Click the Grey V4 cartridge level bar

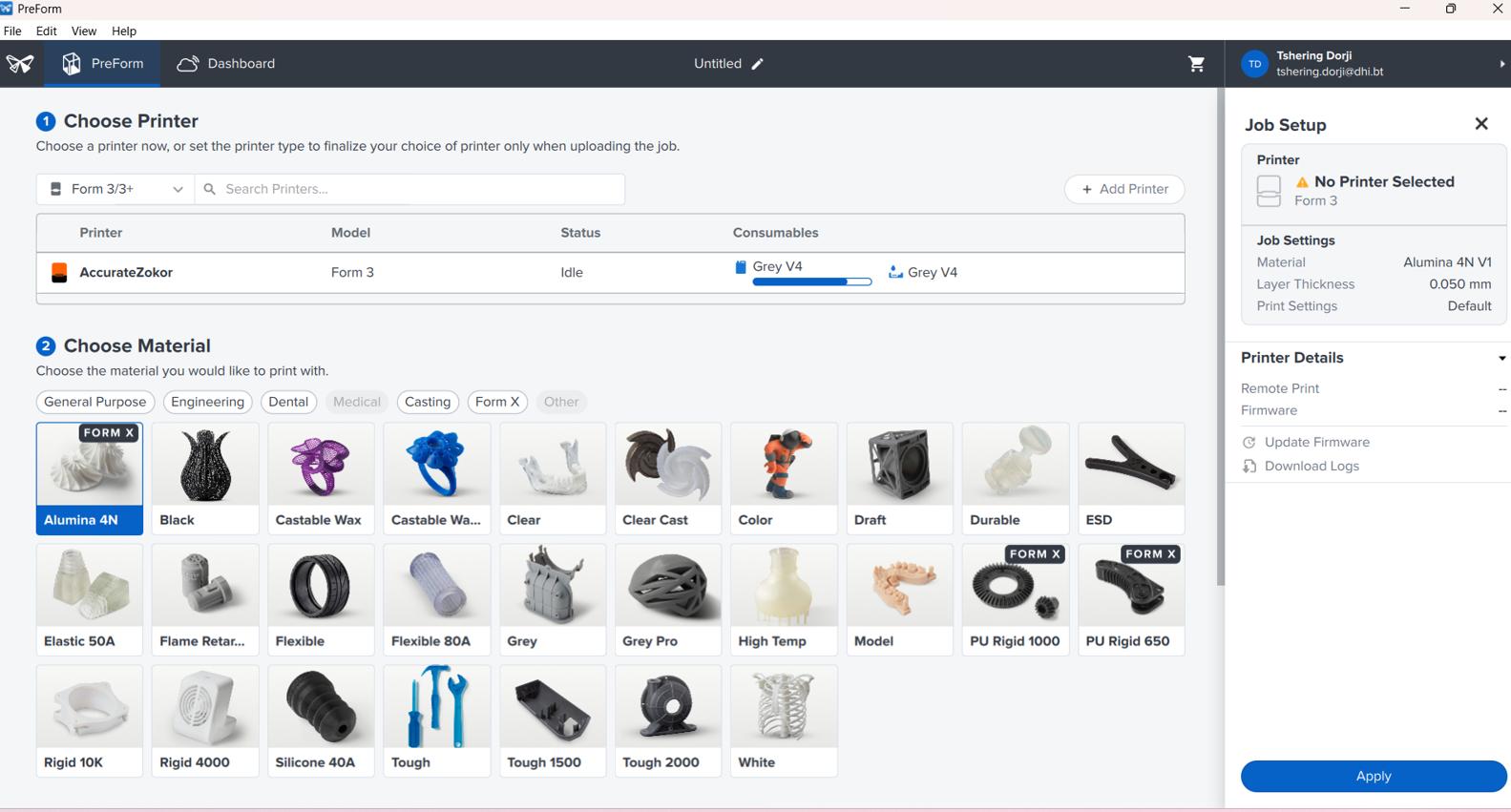[x=812, y=281]
